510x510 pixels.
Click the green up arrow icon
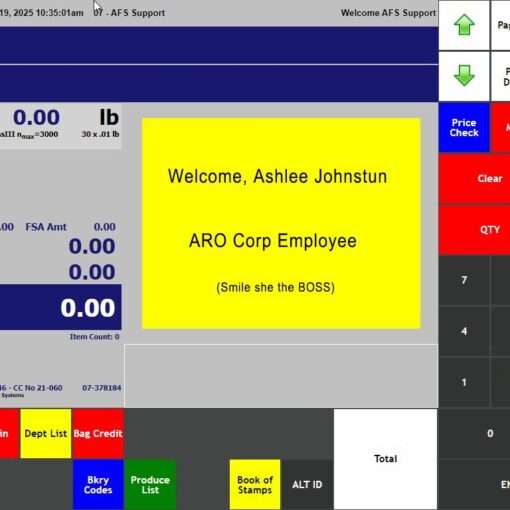464,25
